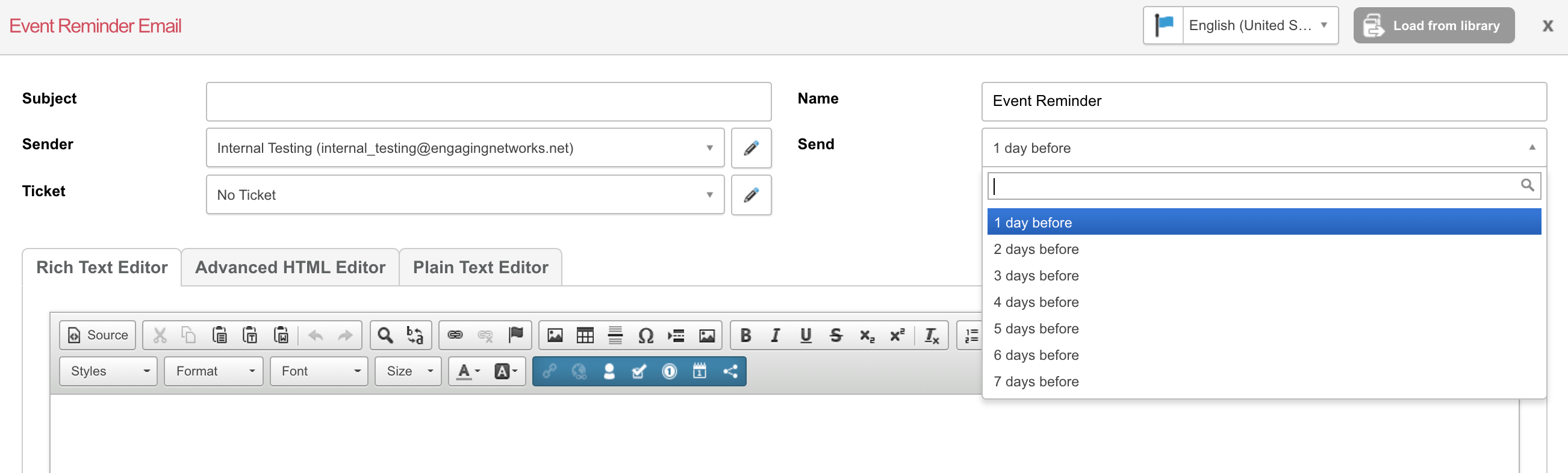Toggle Bold formatting
The height and width of the screenshot is (473, 1568).
[745, 335]
